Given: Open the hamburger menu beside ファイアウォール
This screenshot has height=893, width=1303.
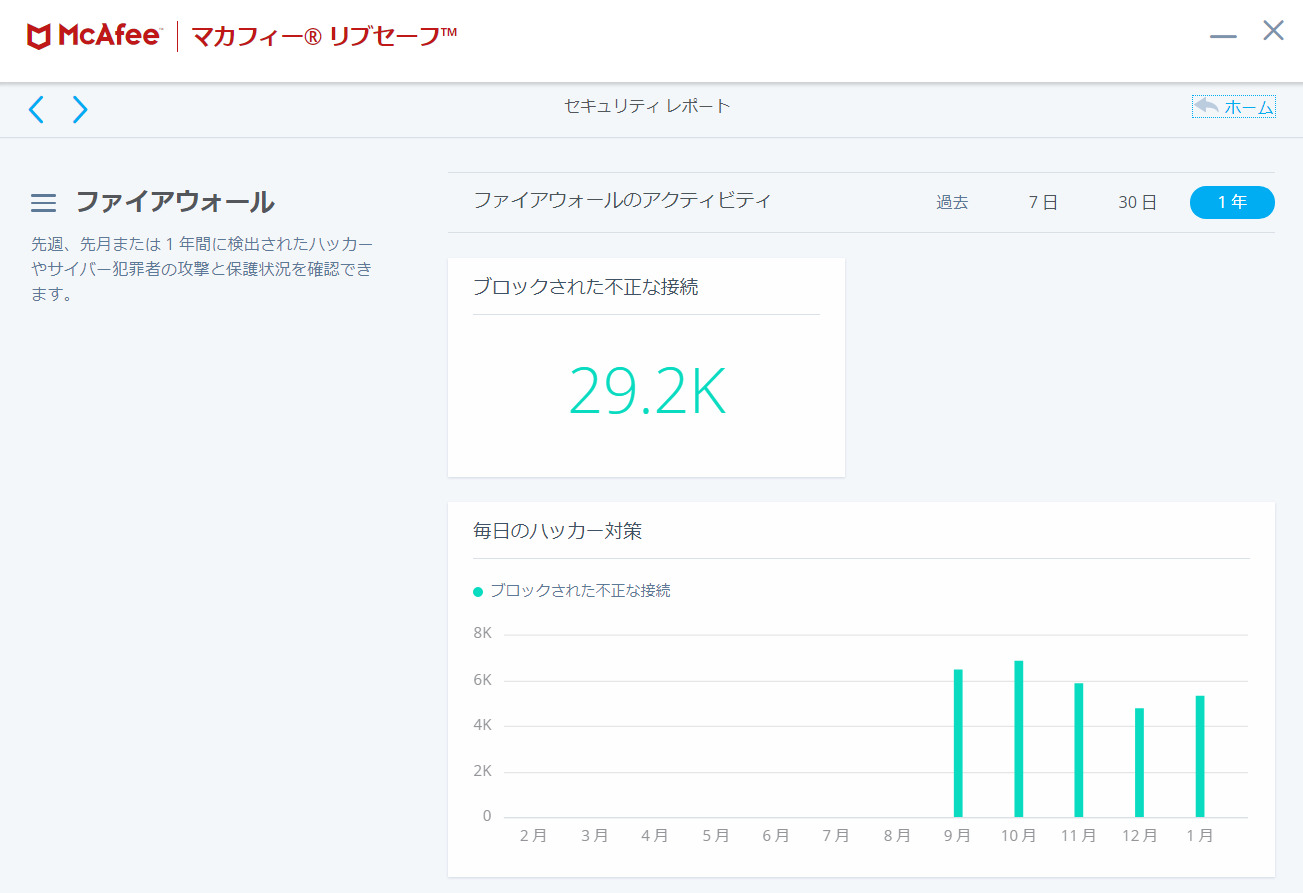Looking at the screenshot, I should click(43, 203).
